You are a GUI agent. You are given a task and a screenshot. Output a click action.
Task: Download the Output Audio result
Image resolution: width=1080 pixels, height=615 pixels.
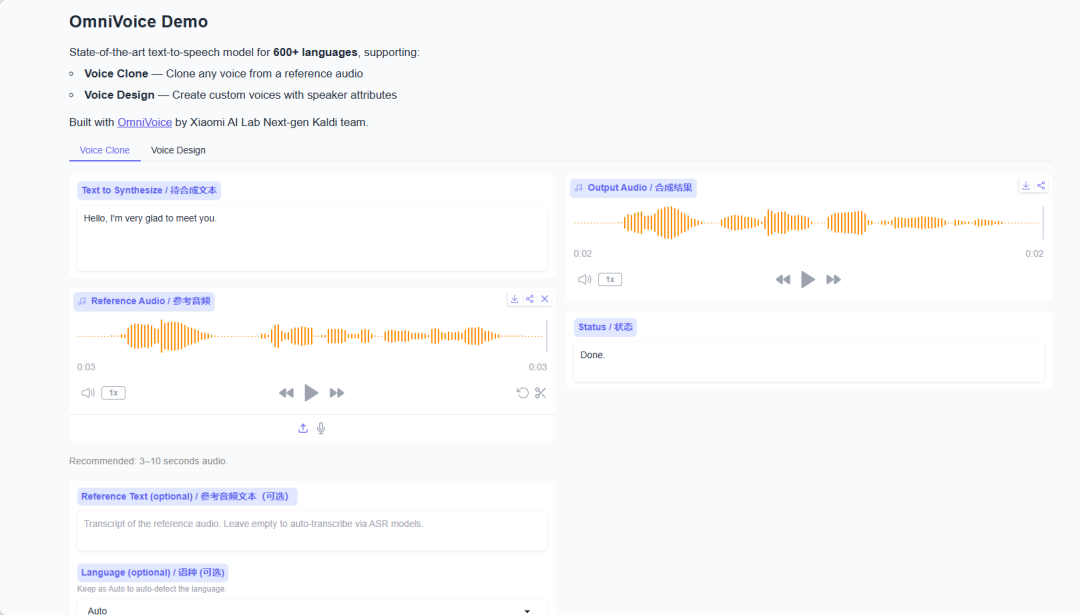click(x=1026, y=186)
